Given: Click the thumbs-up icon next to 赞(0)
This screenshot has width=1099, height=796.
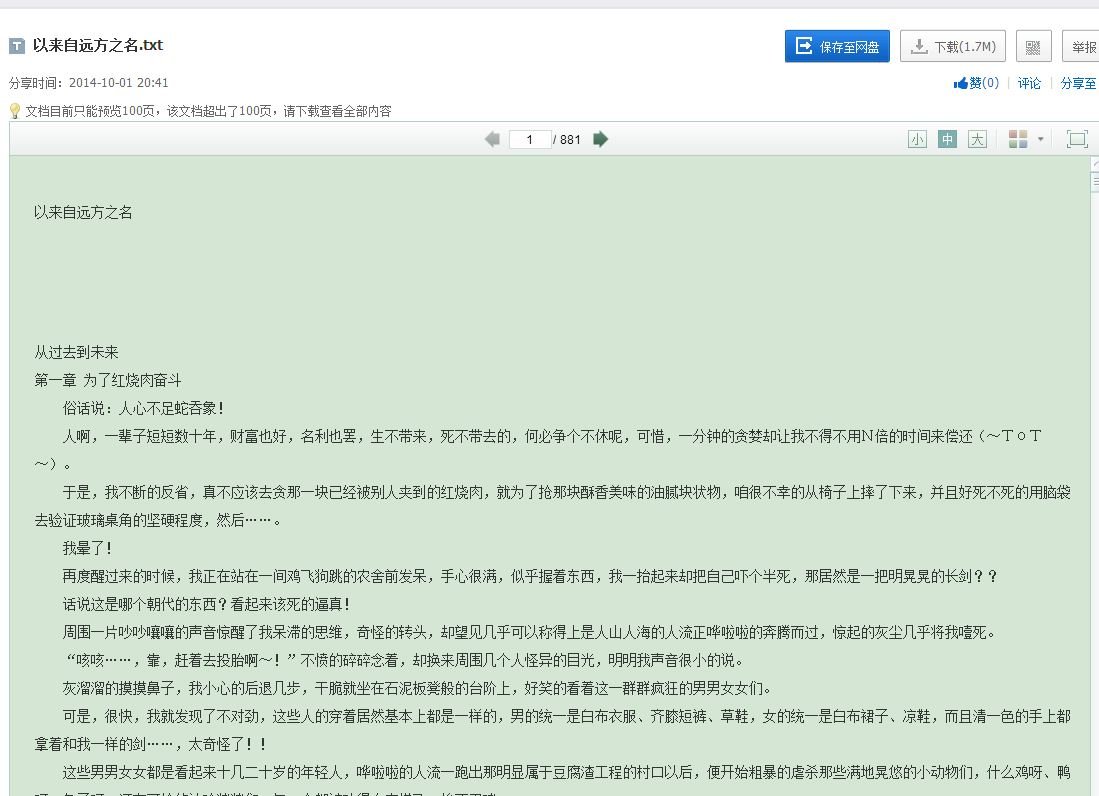Looking at the screenshot, I should [x=963, y=83].
